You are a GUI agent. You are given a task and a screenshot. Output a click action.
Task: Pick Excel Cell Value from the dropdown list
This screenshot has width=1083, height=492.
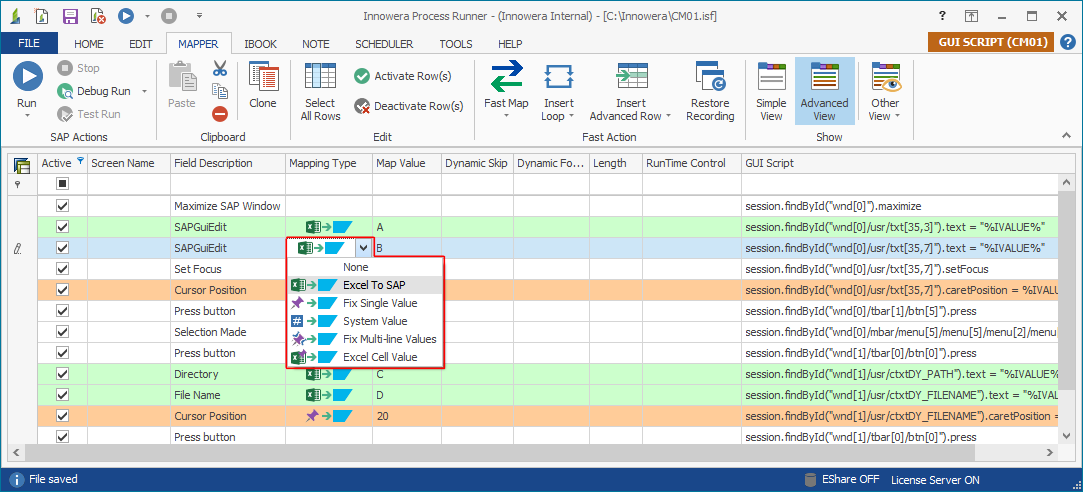coord(365,357)
